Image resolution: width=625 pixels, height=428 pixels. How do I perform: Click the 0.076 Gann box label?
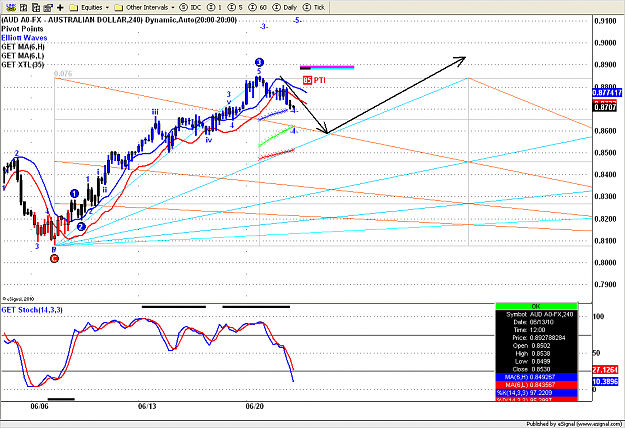[63, 74]
